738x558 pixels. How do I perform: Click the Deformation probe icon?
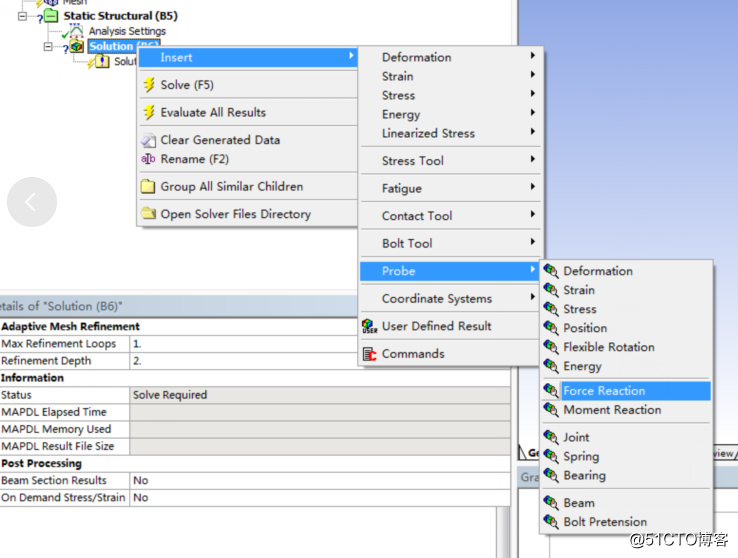551,271
